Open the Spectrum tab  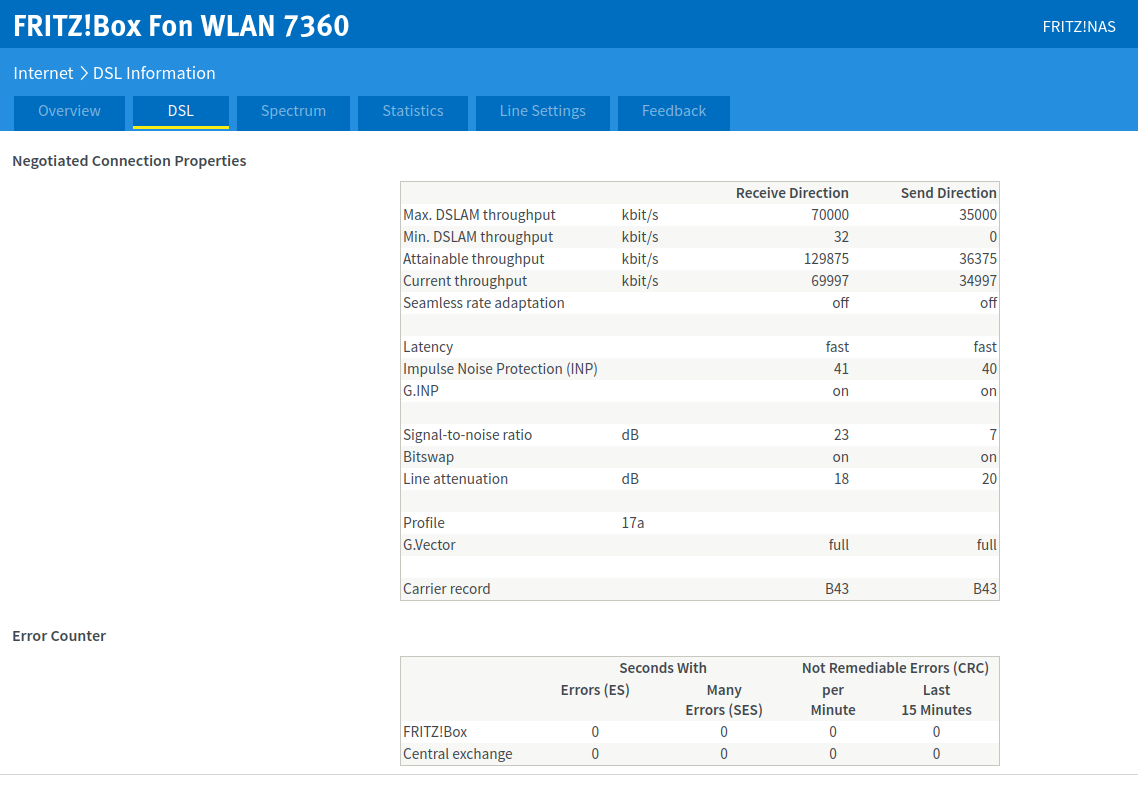coord(293,112)
